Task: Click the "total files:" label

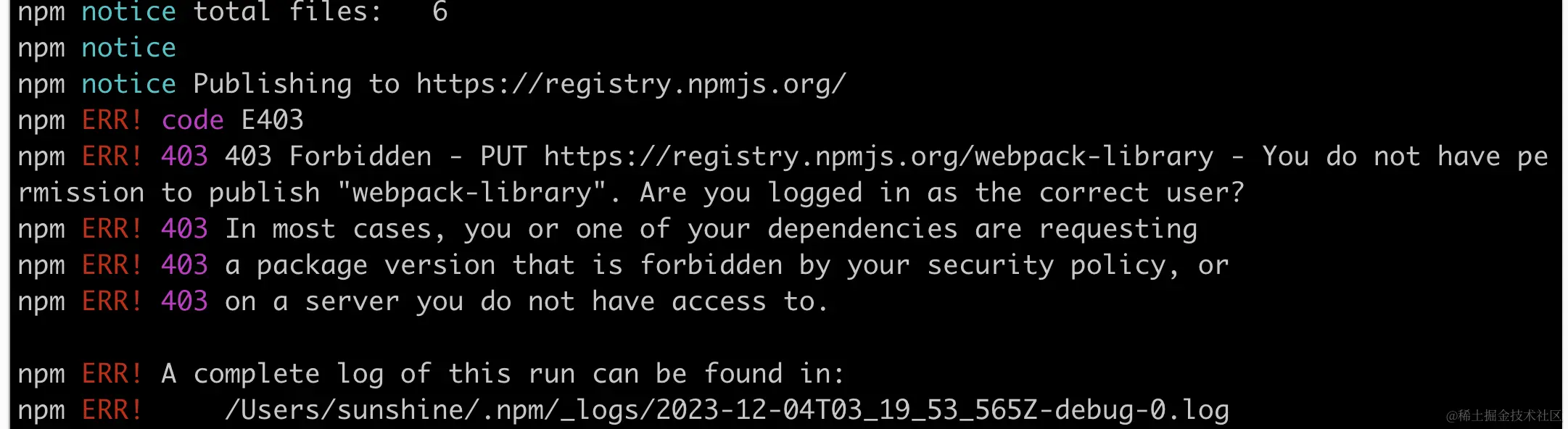Action: 286,12
